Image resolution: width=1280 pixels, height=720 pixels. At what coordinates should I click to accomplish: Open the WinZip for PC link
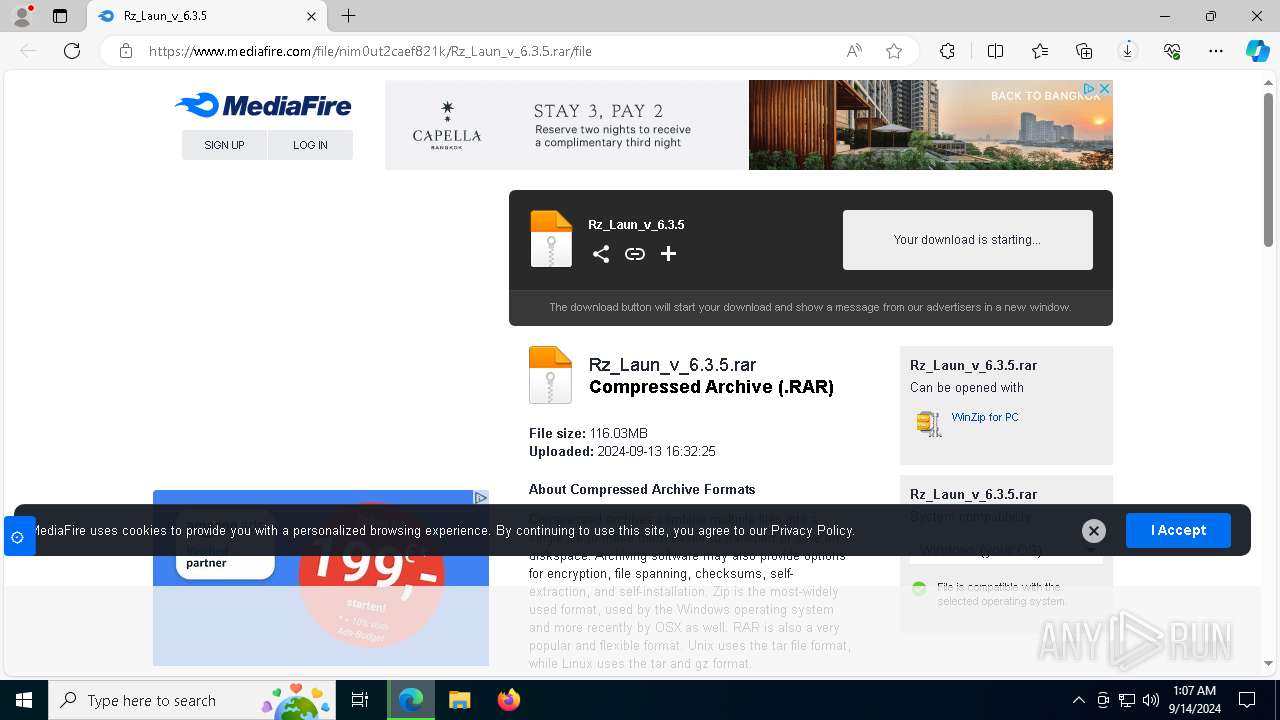click(985, 417)
